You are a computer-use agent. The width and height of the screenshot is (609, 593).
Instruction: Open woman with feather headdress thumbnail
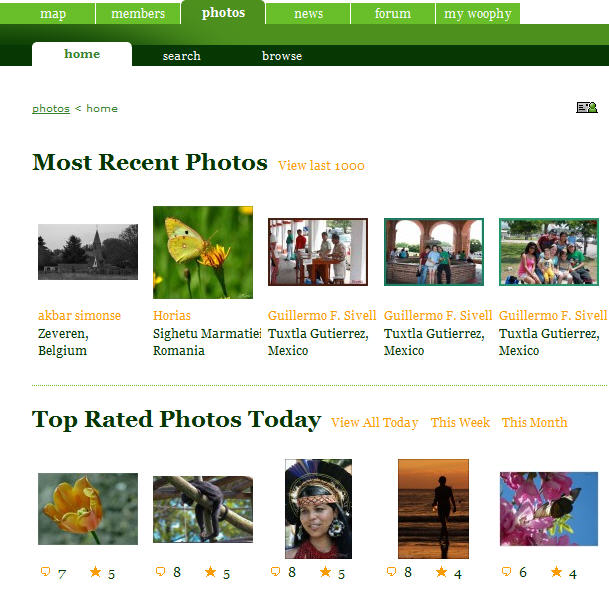[x=318, y=509]
